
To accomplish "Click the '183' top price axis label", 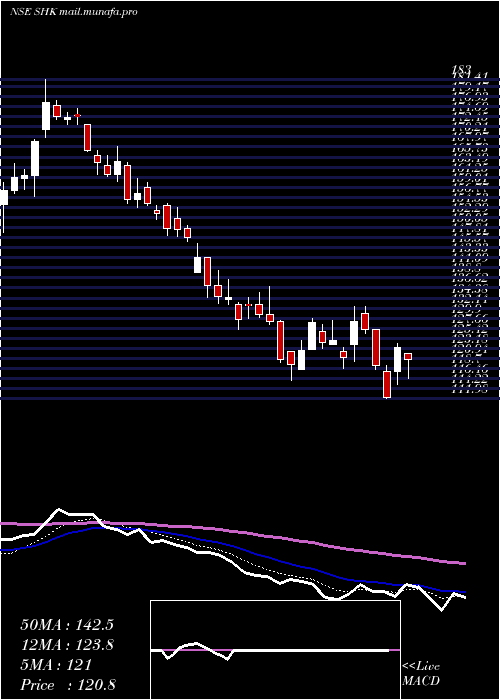I will [x=461, y=69].
